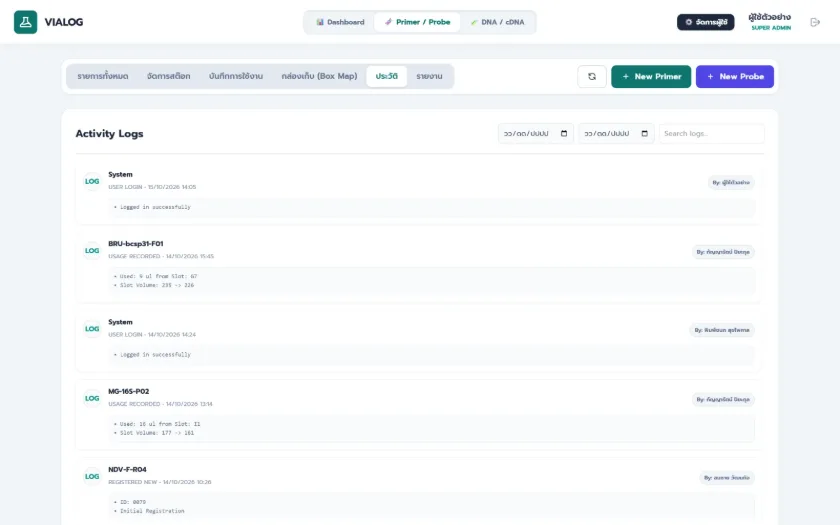This screenshot has height=525, width=840.
Task: Click the New Probe button
Action: [734, 77]
